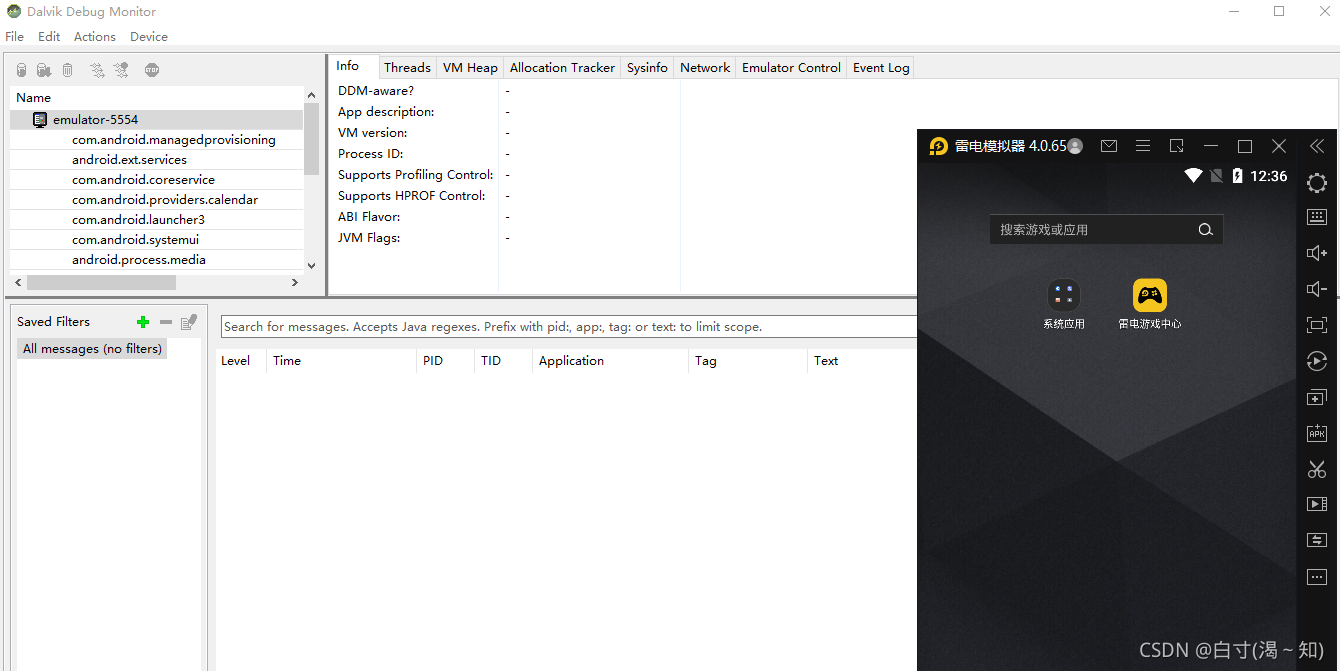Open the Actions menu
This screenshot has height=671, width=1340.
(94, 36)
